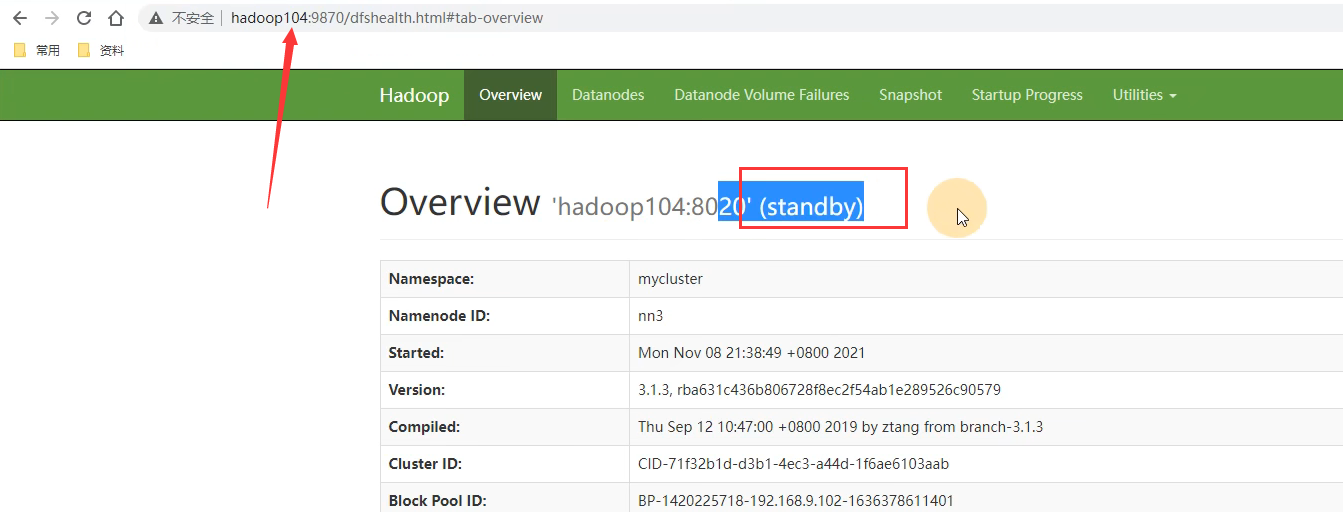The image size is (1343, 512).
Task: Click the mycluster namespace value
Action: point(670,279)
